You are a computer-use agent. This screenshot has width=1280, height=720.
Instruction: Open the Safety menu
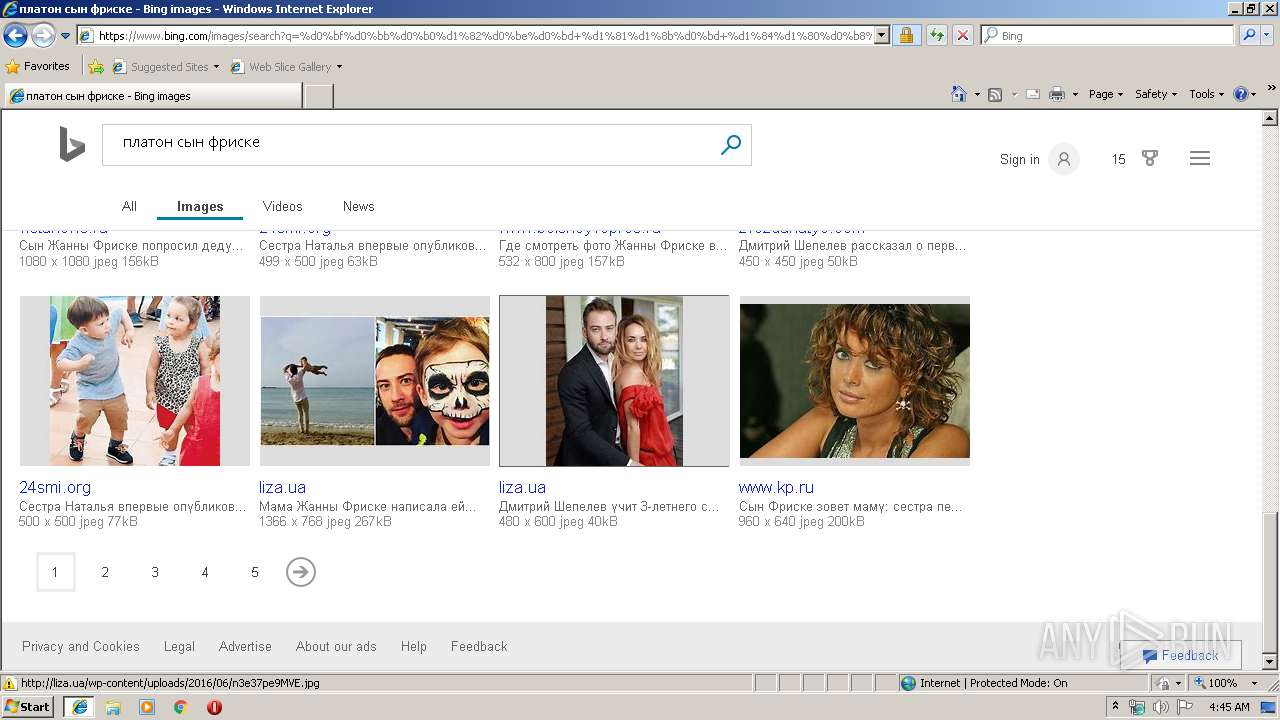coord(1156,94)
